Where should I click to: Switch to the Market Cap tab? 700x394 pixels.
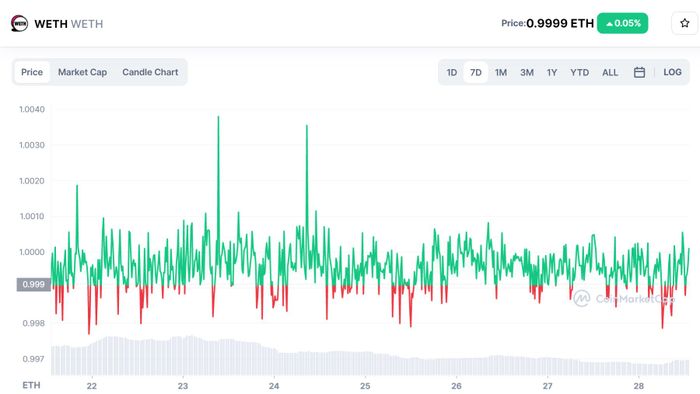[x=82, y=72]
